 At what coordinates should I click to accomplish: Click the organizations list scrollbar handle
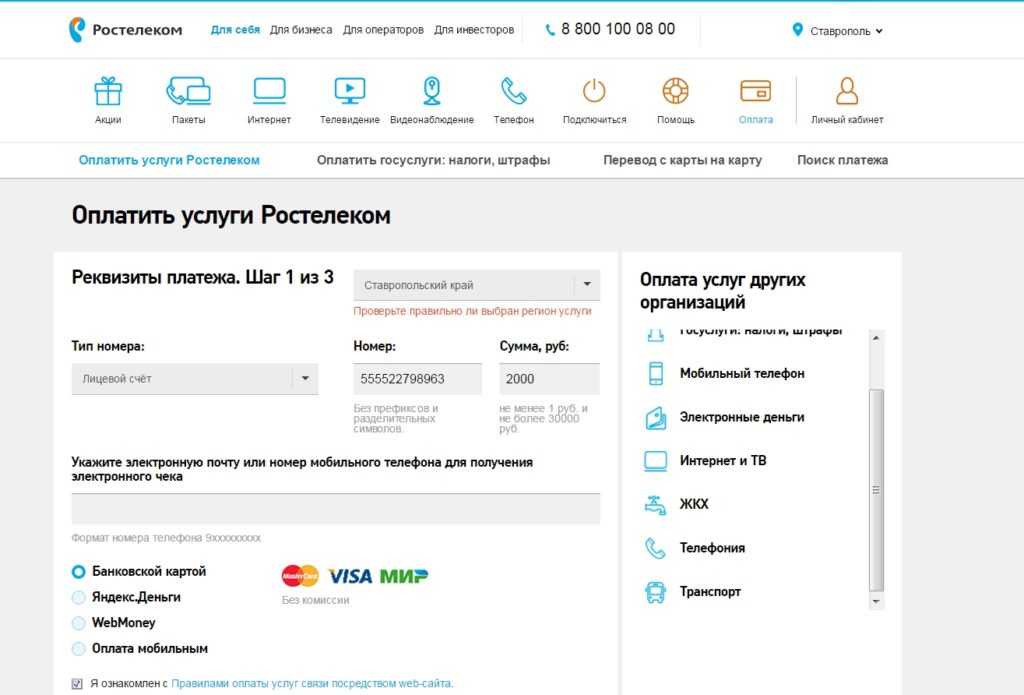click(x=876, y=490)
